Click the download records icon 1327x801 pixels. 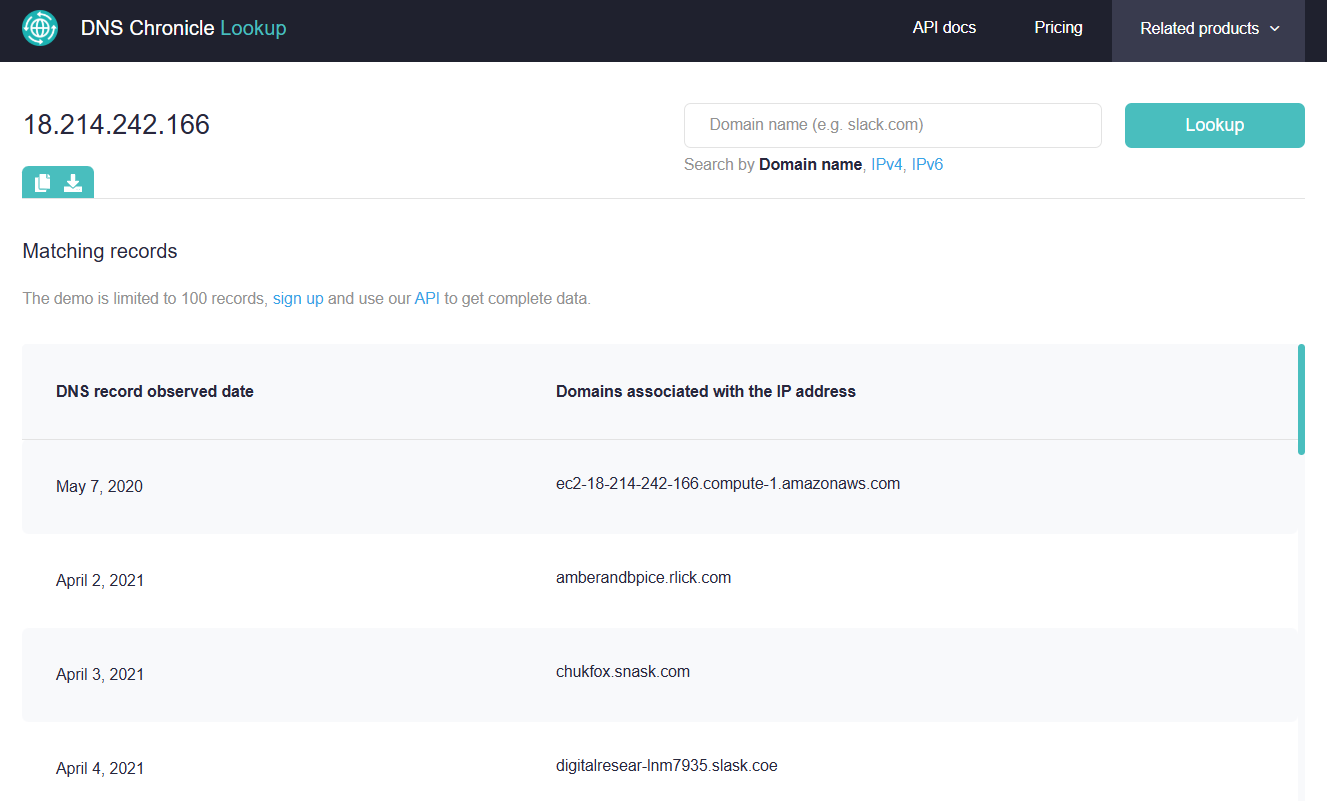coord(73,183)
